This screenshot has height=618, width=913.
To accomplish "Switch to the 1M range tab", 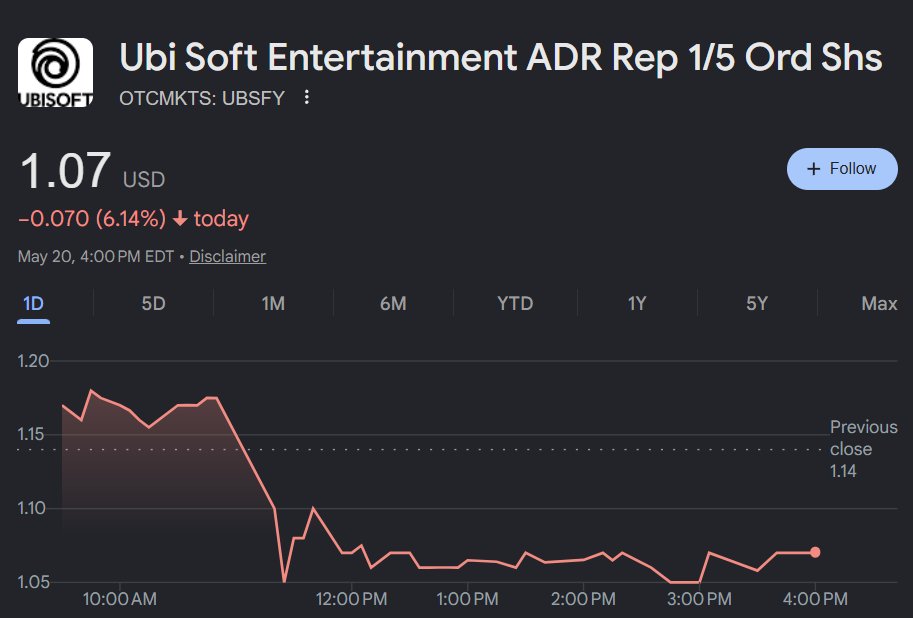I will tap(273, 303).
